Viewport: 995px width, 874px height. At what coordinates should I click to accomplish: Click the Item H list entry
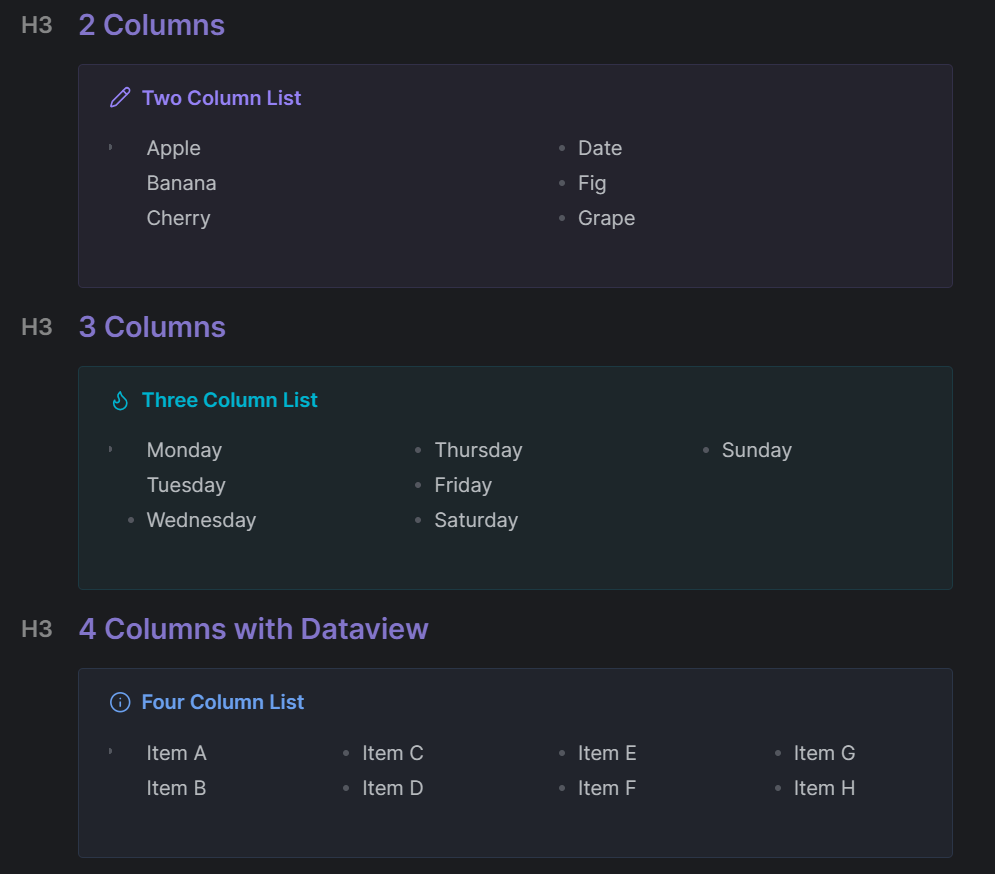coord(824,788)
